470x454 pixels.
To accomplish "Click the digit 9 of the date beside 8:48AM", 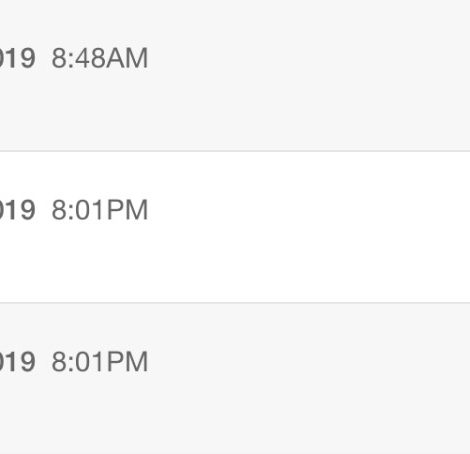I will click(x=28, y=58).
